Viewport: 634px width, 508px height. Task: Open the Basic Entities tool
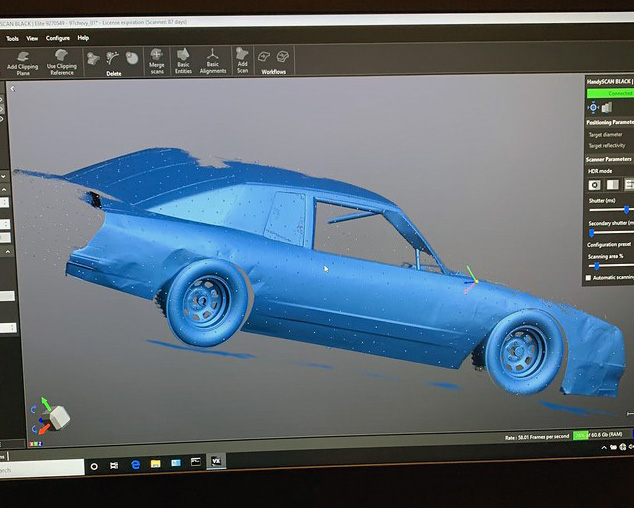point(183,61)
